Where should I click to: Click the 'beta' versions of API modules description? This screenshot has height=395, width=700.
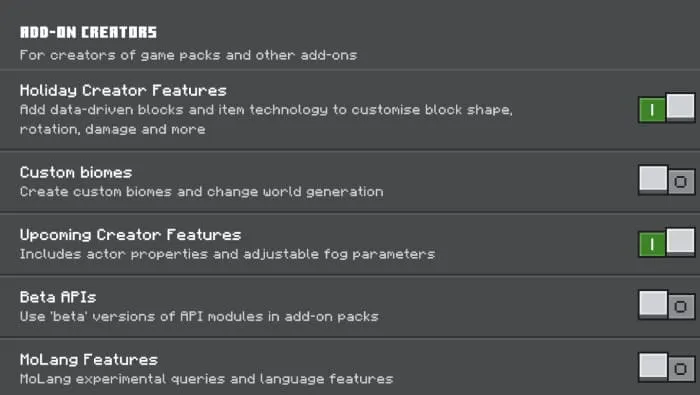(199, 317)
